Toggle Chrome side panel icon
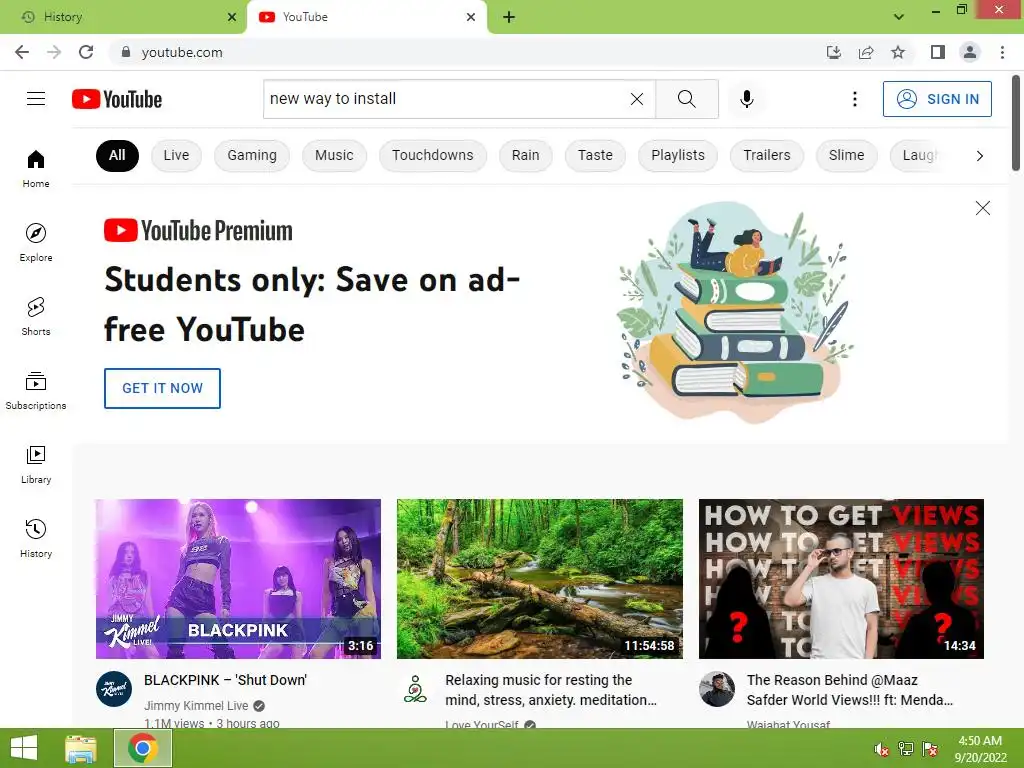 [x=938, y=52]
